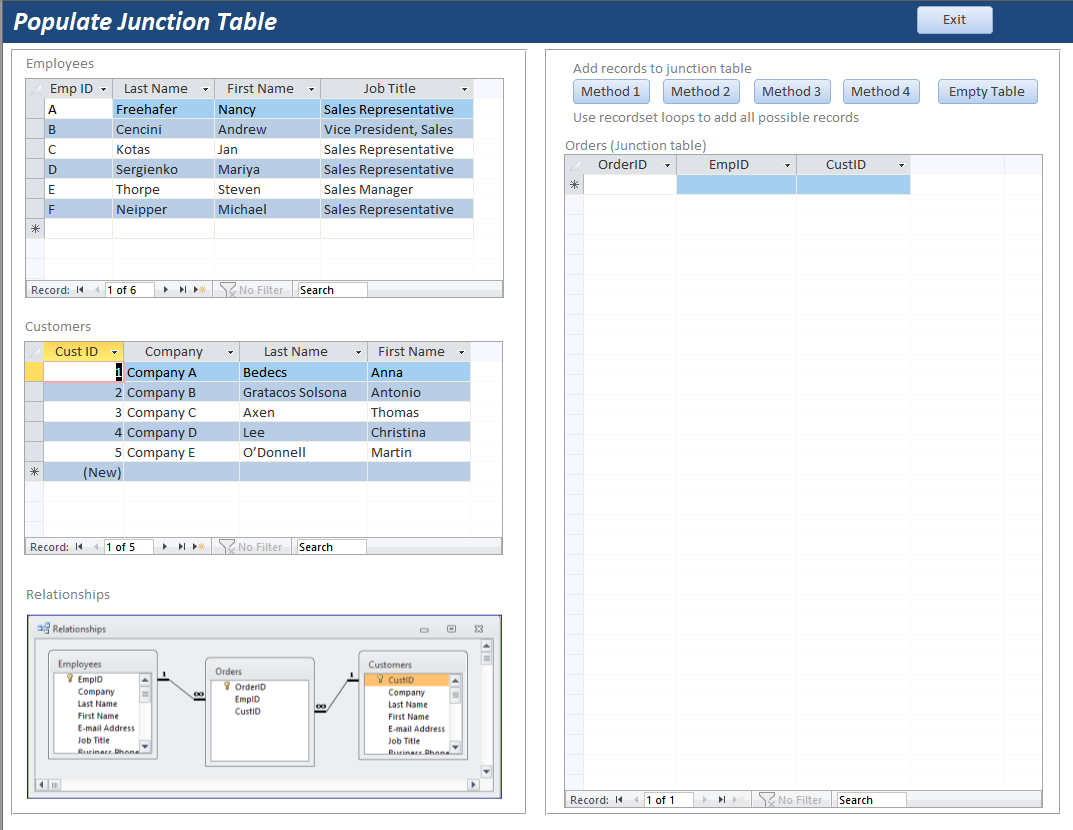Click the Relationships icon in its title bar
The image size is (1073, 830).
(41, 629)
